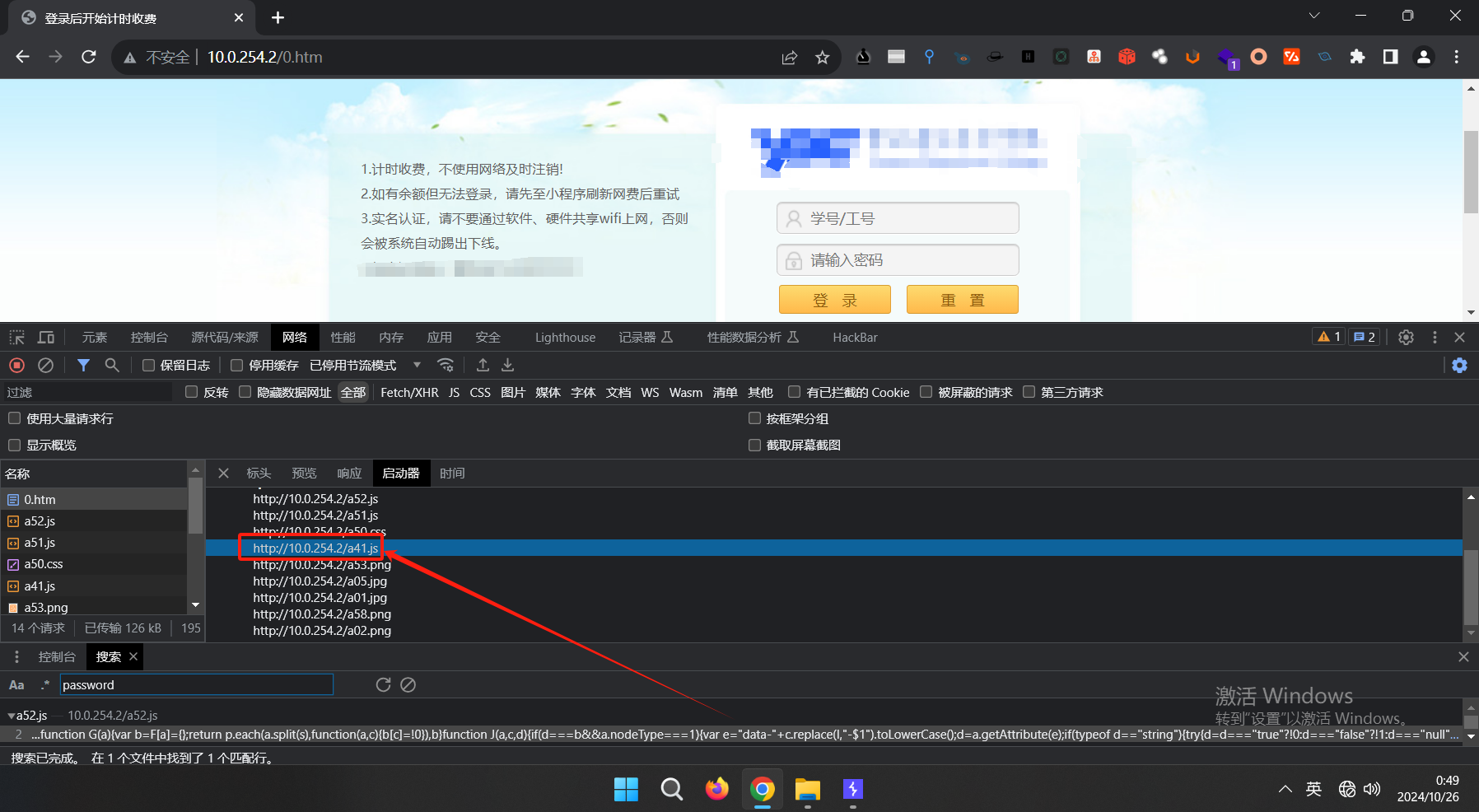Open Firefox from taskbar
Image resolution: width=1479 pixels, height=812 pixels.
(717, 789)
